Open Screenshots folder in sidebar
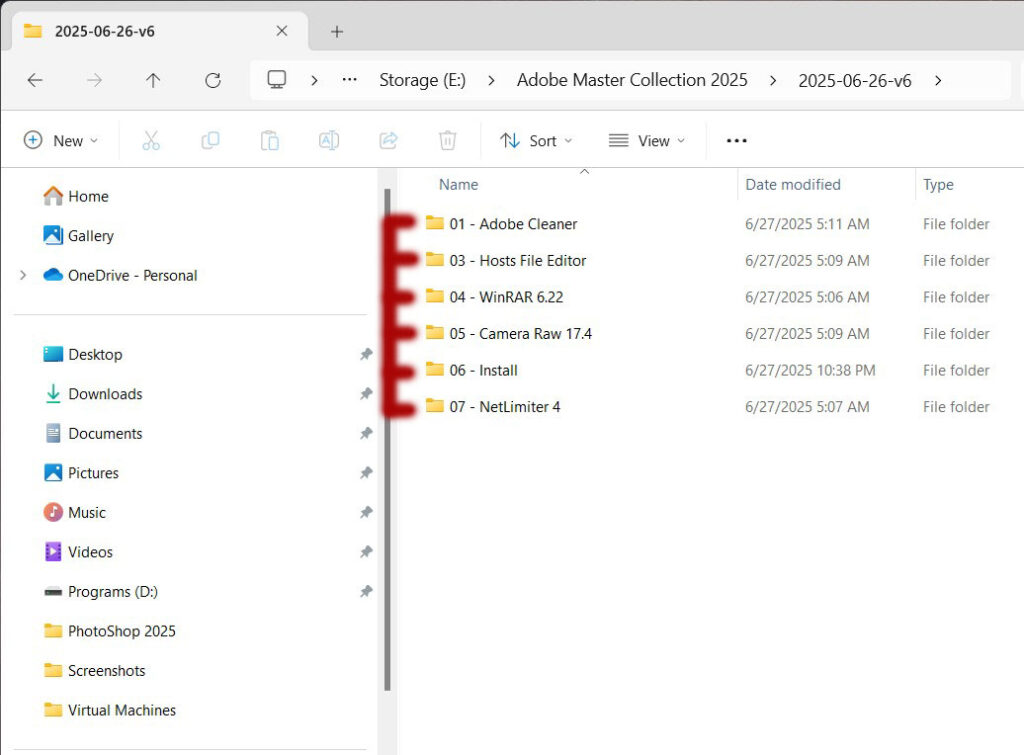The width and height of the screenshot is (1024, 755). pos(95,670)
